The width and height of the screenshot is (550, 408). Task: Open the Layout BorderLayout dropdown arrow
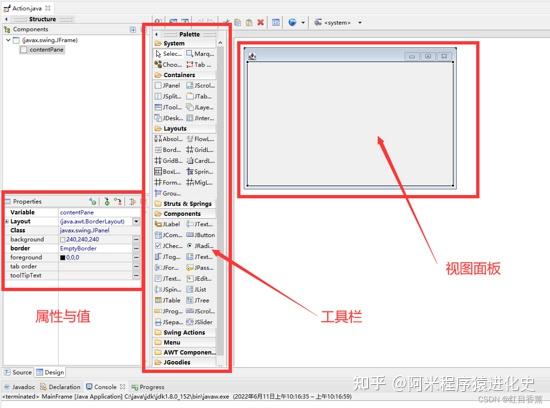[x=136, y=221]
